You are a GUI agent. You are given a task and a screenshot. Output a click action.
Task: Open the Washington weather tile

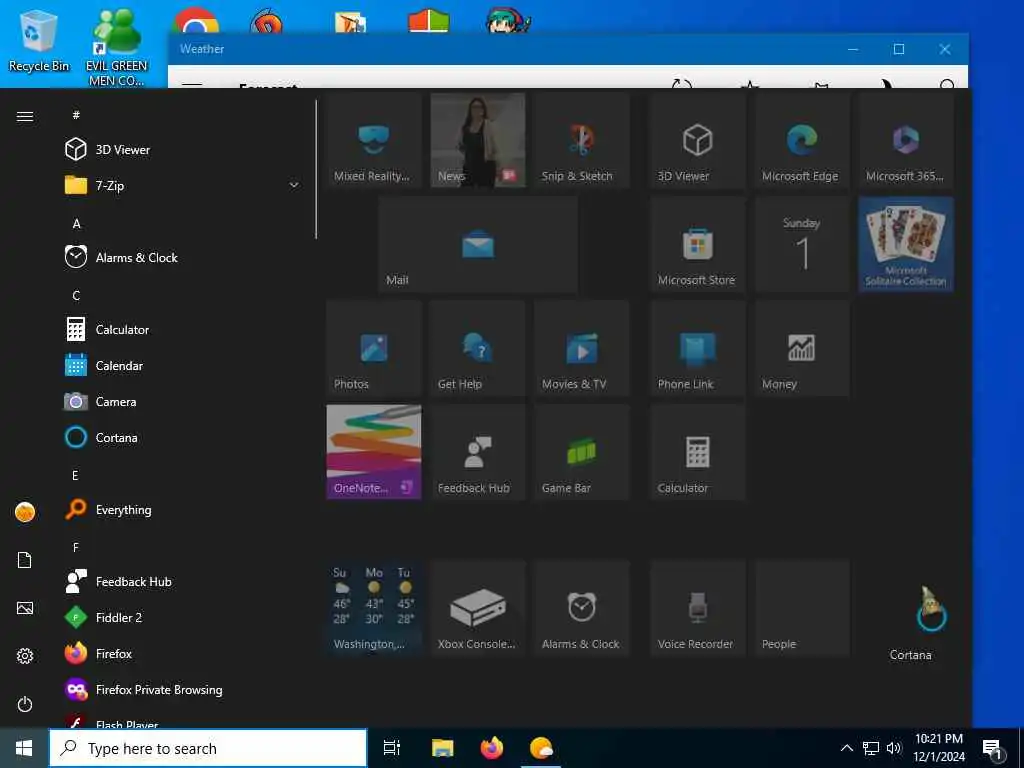tap(374, 608)
